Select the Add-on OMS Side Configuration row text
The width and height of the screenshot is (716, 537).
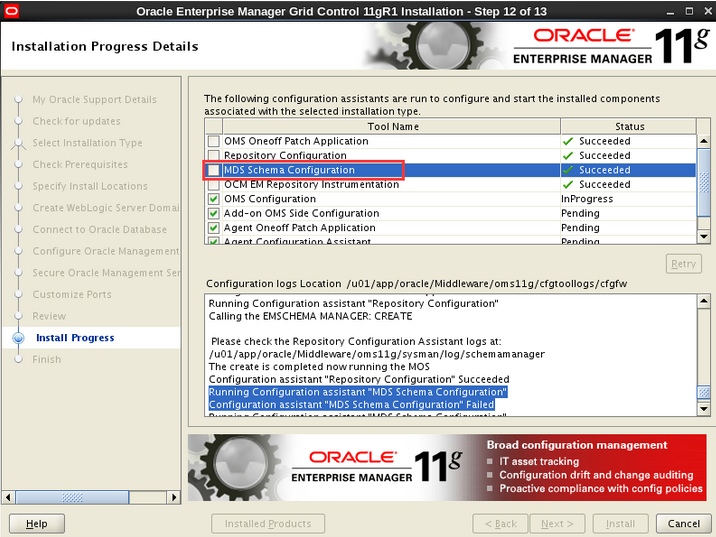point(301,213)
